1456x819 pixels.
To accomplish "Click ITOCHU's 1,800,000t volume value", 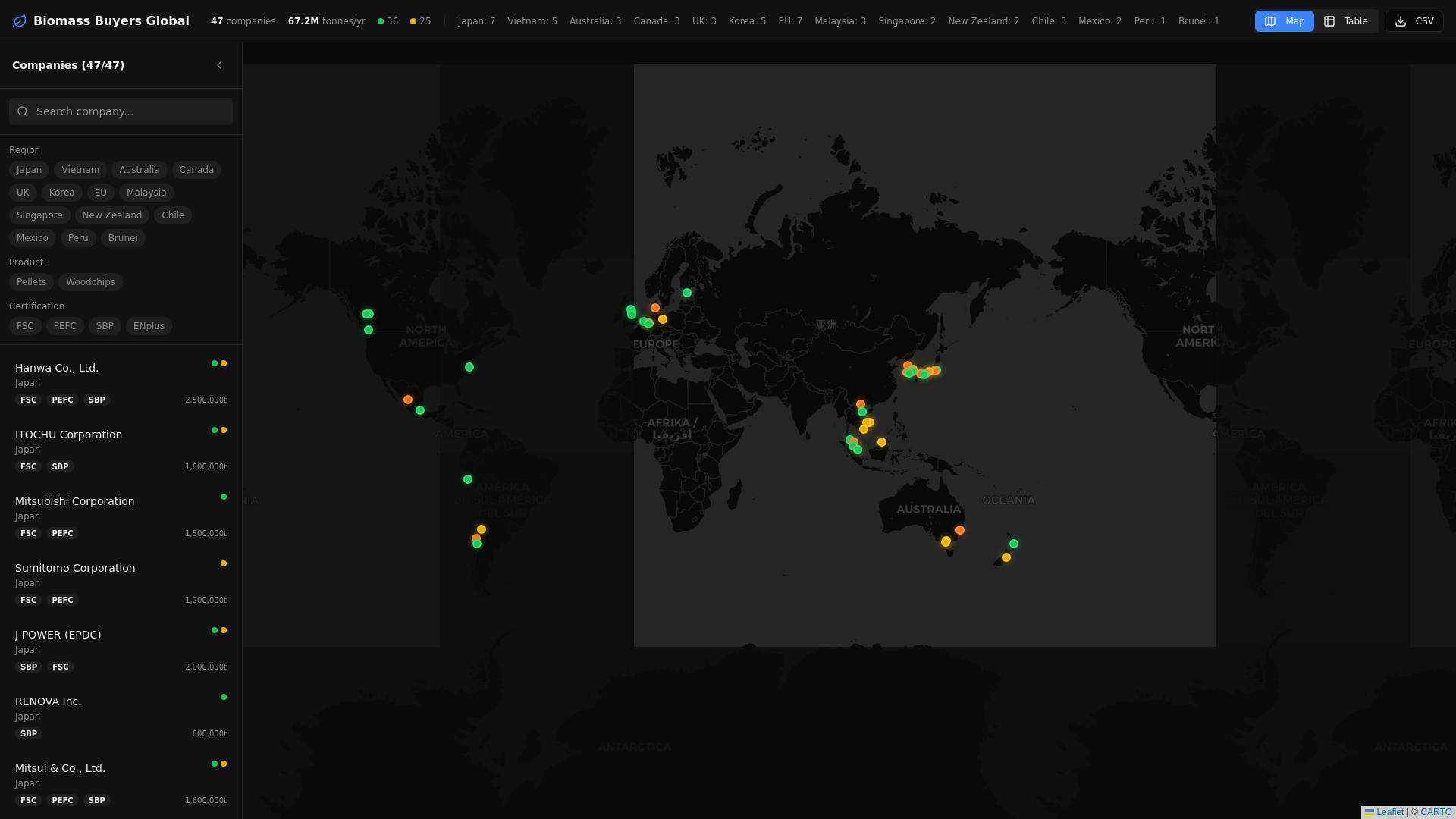I will pyautogui.click(x=206, y=466).
